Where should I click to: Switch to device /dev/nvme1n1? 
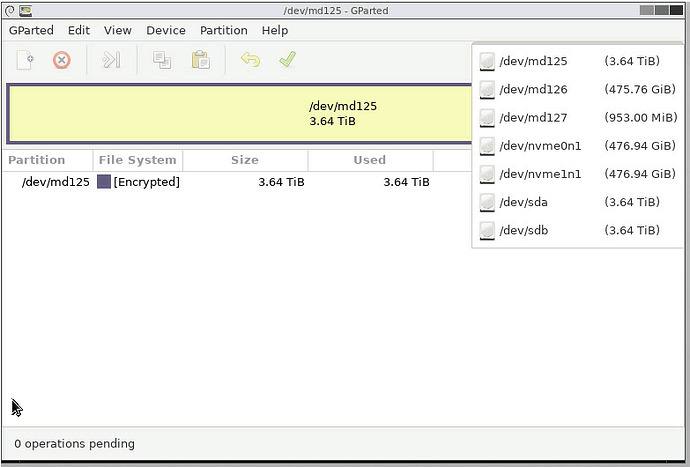coord(578,174)
